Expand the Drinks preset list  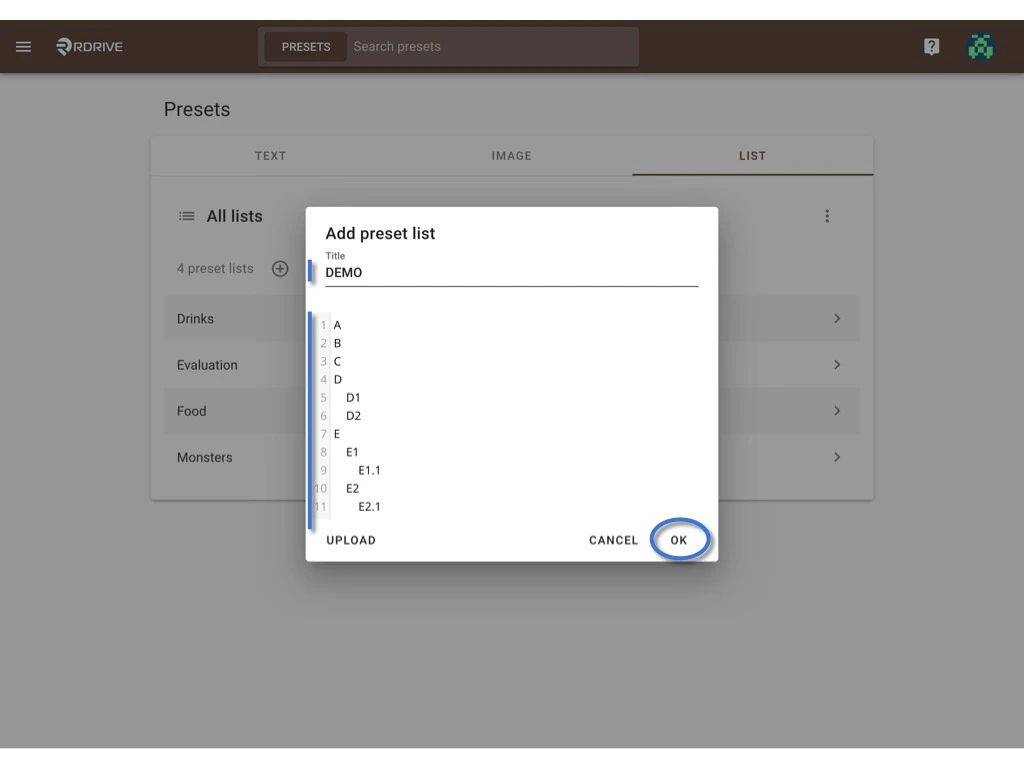coord(837,318)
